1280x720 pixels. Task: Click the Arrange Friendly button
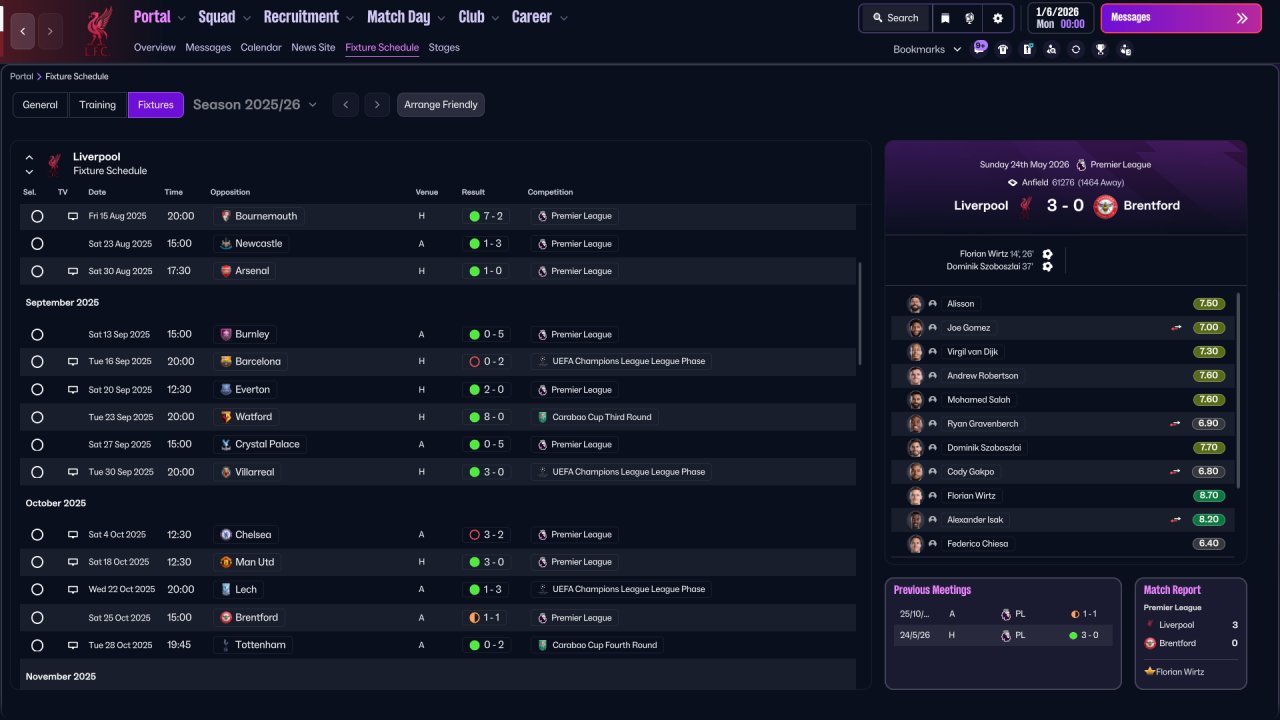pos(441,105)
